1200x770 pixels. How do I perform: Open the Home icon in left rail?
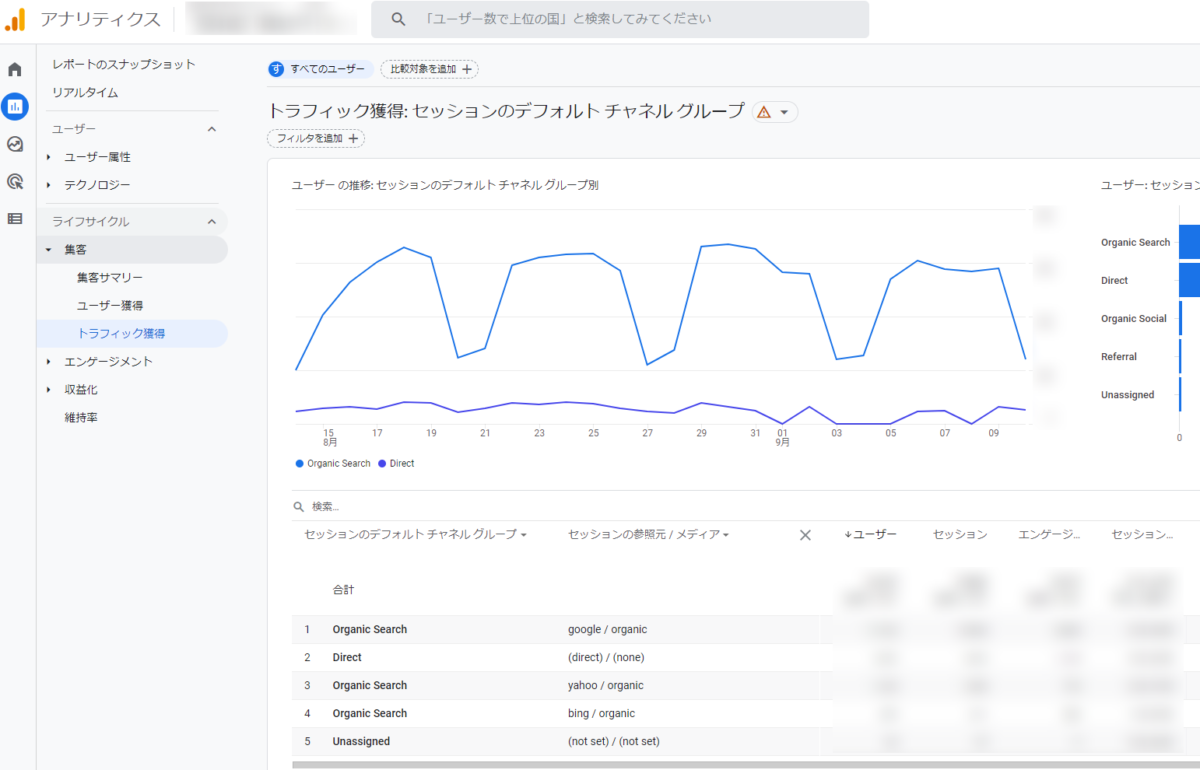coord(15,69)
